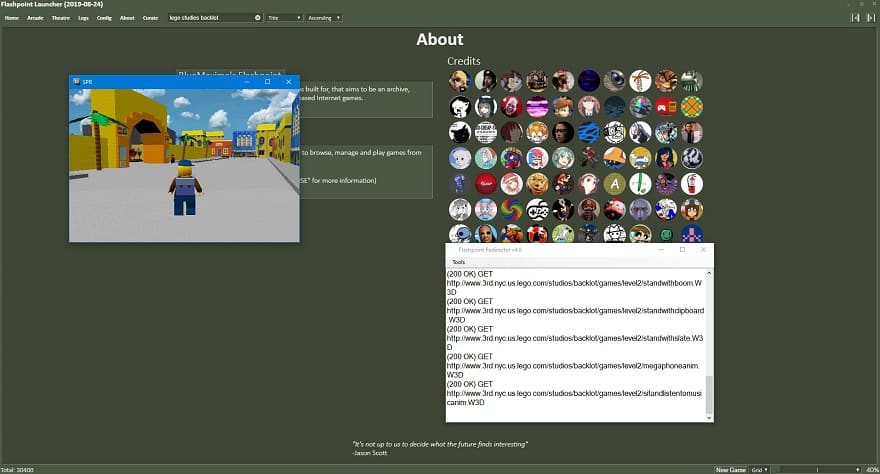Click the letter A credits avatar

pos(615,184)
